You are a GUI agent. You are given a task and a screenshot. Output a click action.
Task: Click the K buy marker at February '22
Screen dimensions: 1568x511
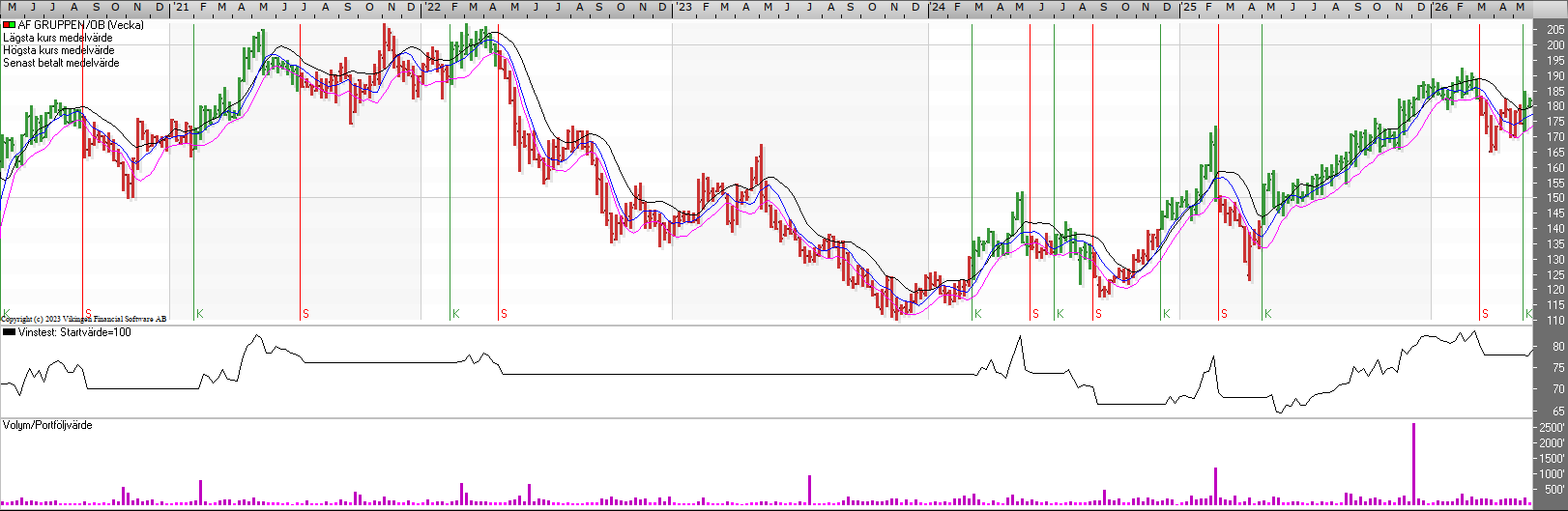point(455,314)
